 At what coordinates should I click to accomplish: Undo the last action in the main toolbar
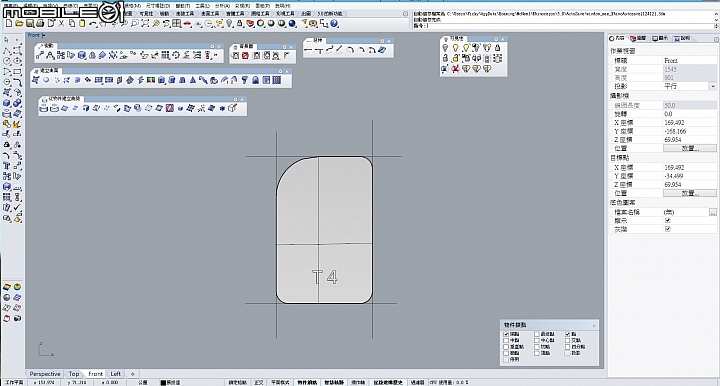93,23
